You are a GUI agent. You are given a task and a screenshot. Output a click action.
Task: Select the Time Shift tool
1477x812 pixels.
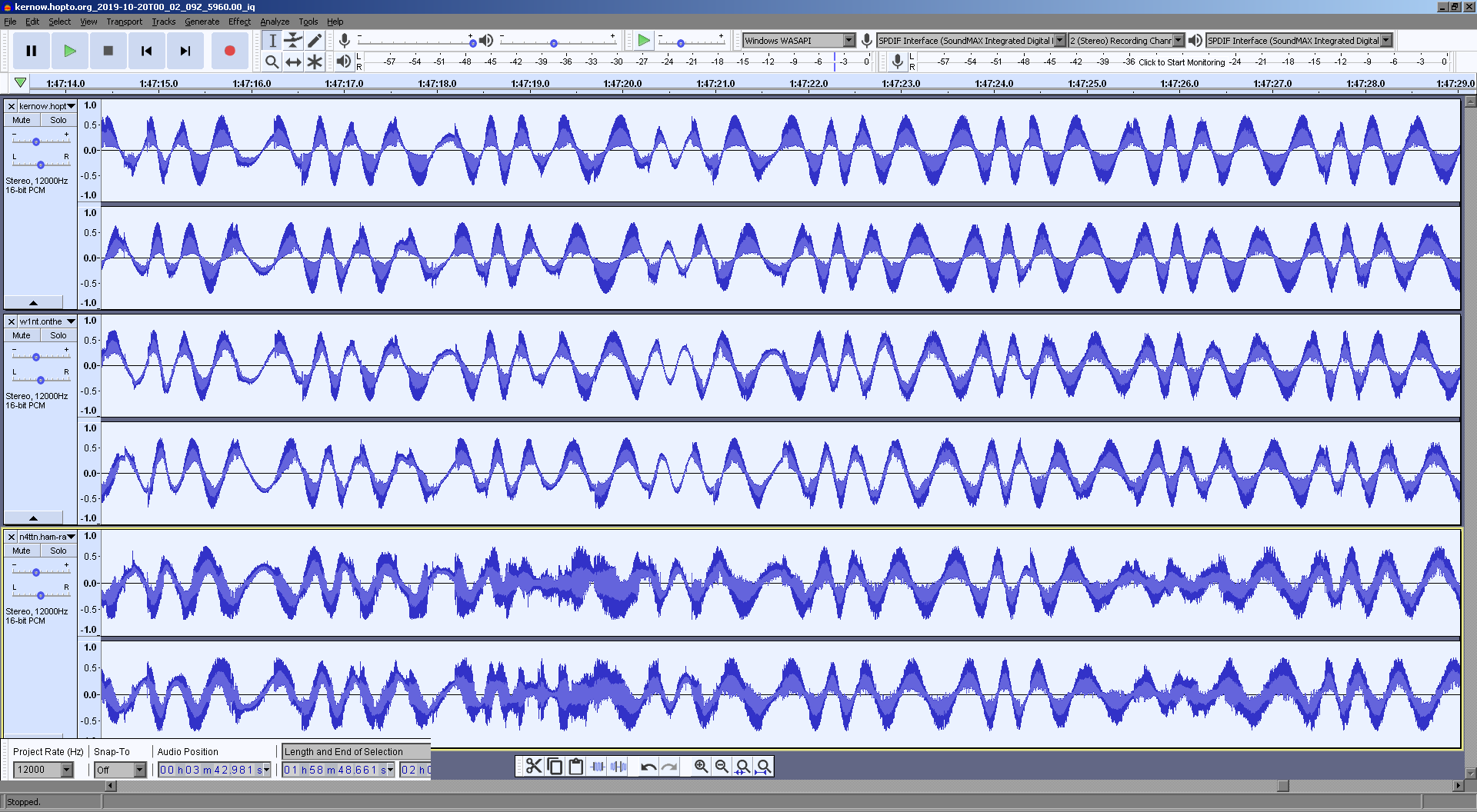point(293,62)
